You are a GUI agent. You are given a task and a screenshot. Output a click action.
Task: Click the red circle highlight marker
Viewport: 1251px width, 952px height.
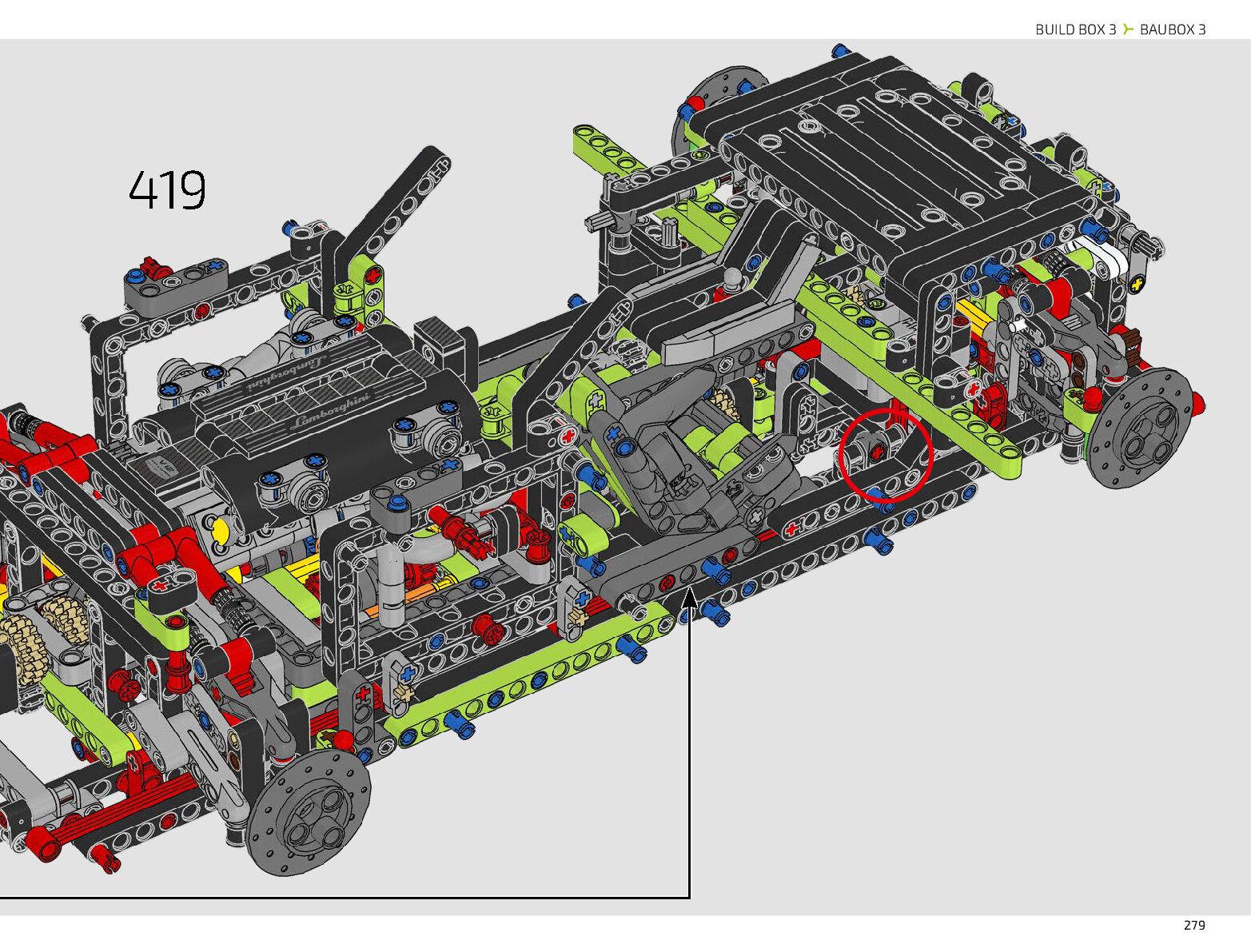click(886, 454)
